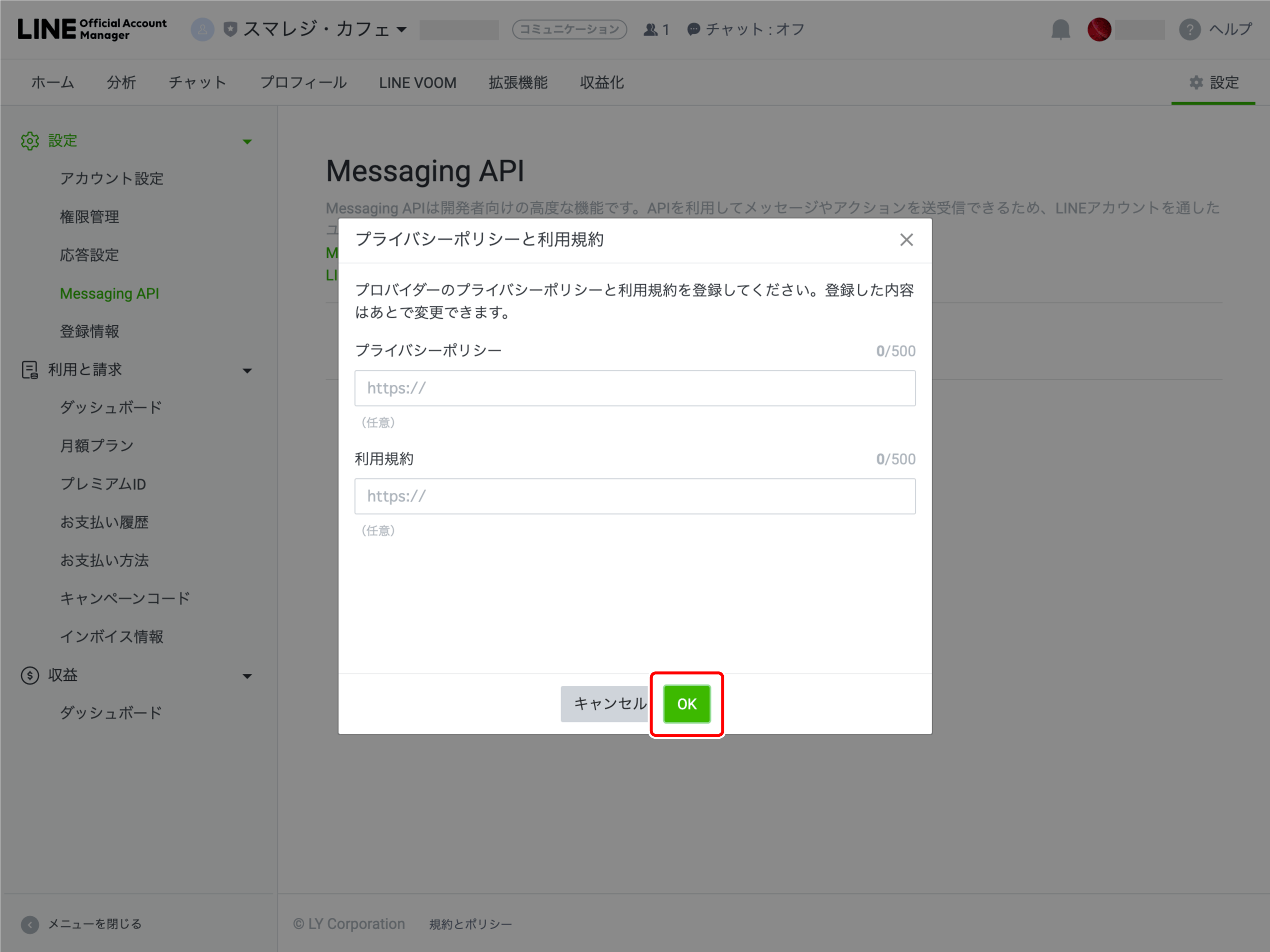1270x952 pixels.
Task: Switch to the チャット tab
Action: (197, 83)
